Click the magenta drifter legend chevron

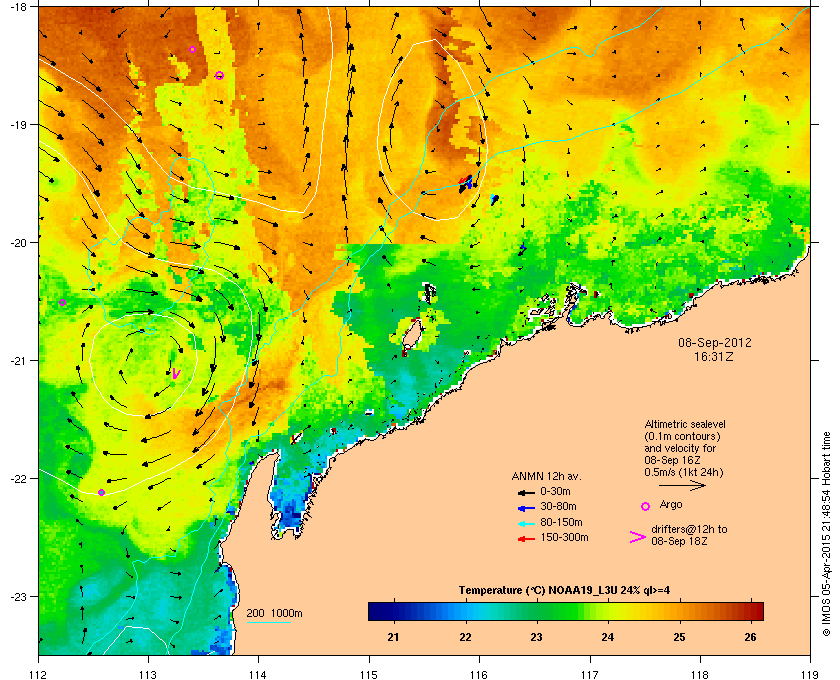638,537
